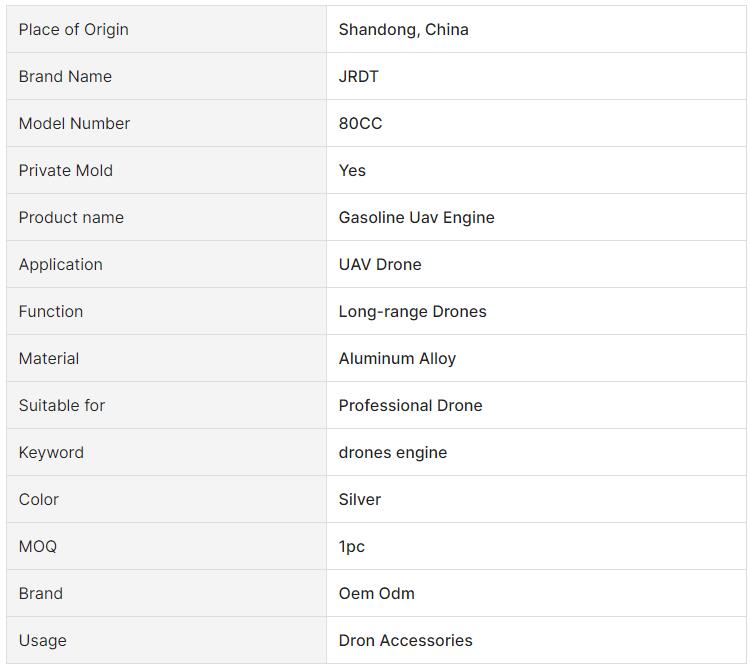Select the 'Long-range Drones' function value
Image resolution: width=751 pixels, height=669 pixels.
tap(412, 311)
